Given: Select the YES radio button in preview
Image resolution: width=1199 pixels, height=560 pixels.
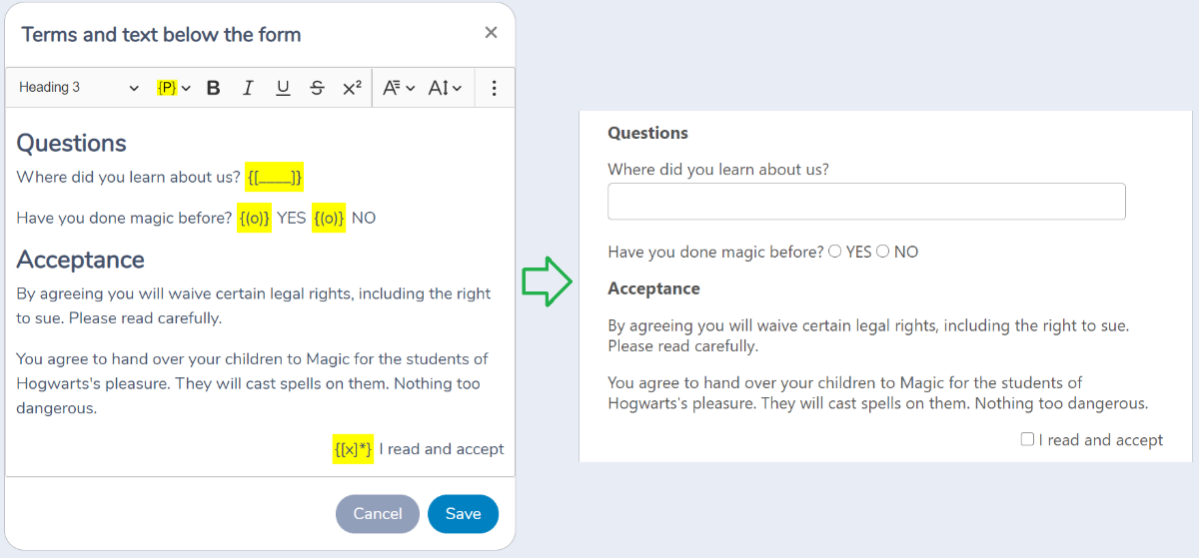Looking at the screenshot, I should click(x=835, y=251).
